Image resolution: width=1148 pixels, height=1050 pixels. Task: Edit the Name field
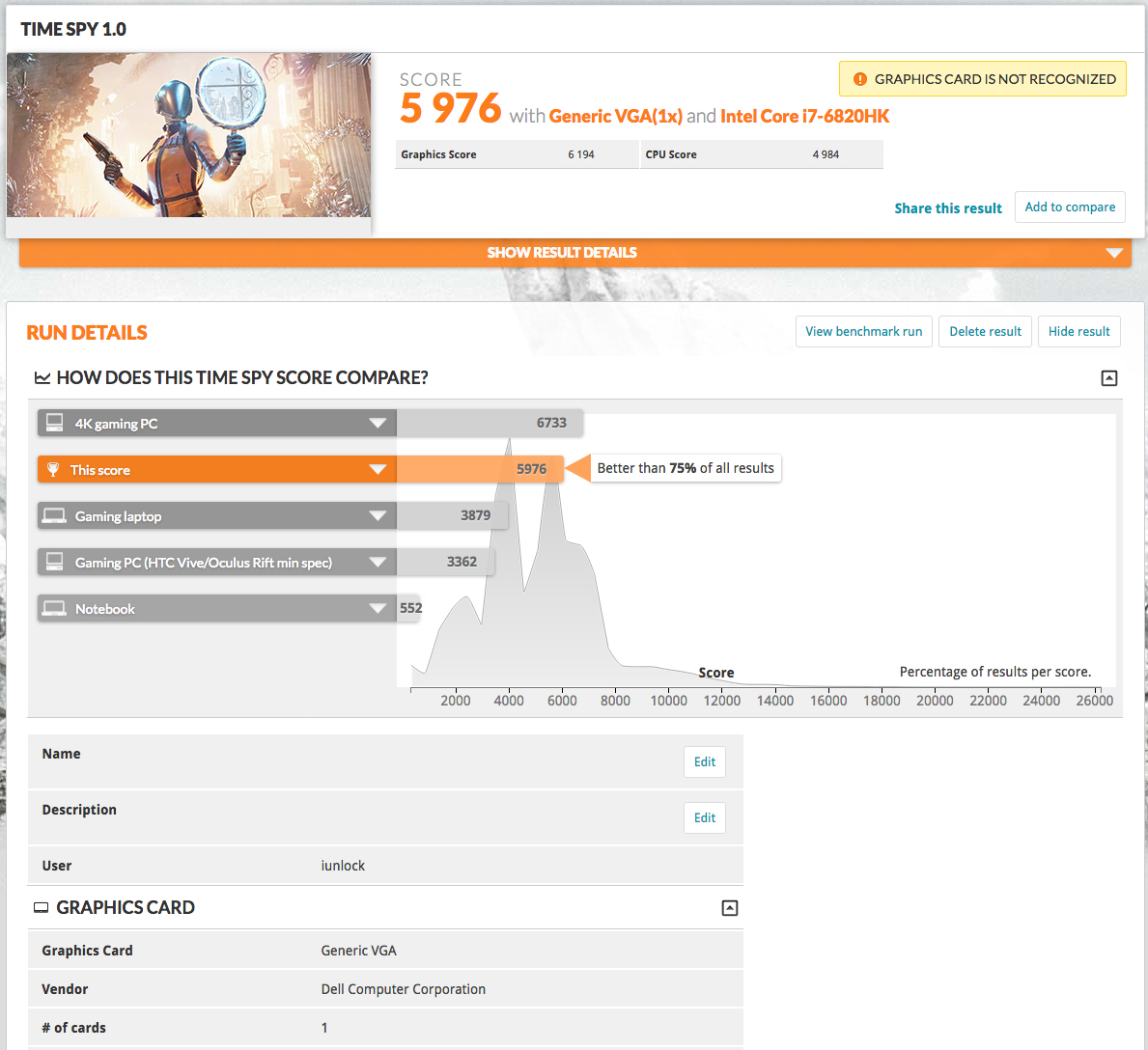pos(704,761)
